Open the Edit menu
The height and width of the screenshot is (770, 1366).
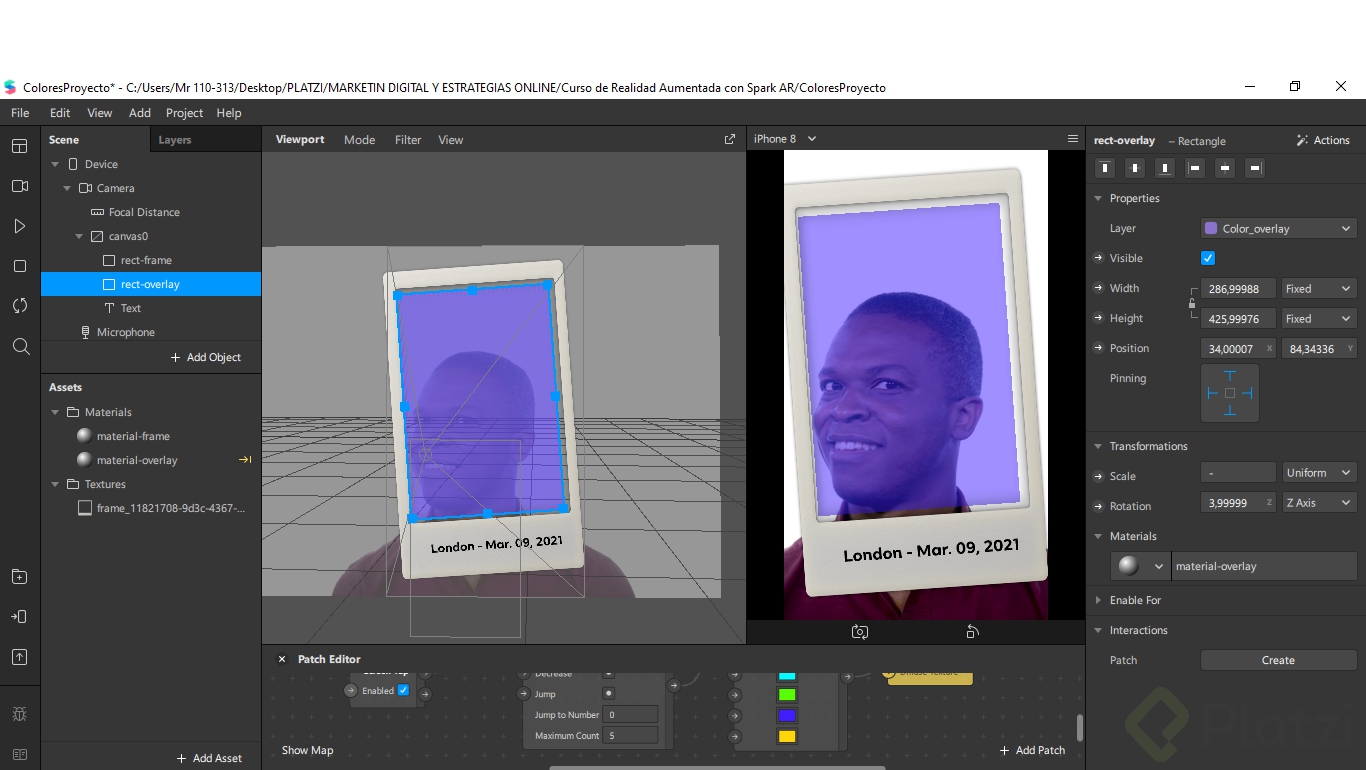click(x=60, y=113)
